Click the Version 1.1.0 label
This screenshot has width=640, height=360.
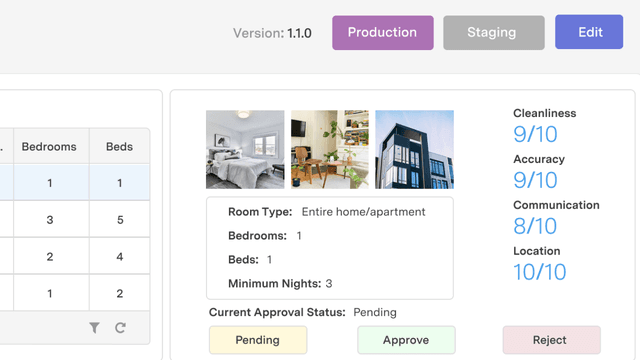point(272,33)
